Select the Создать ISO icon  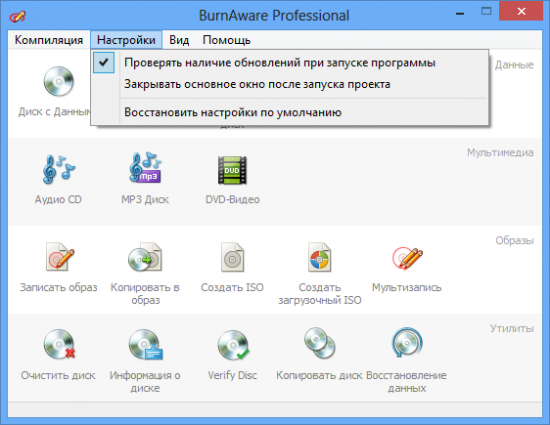[232, 257]
